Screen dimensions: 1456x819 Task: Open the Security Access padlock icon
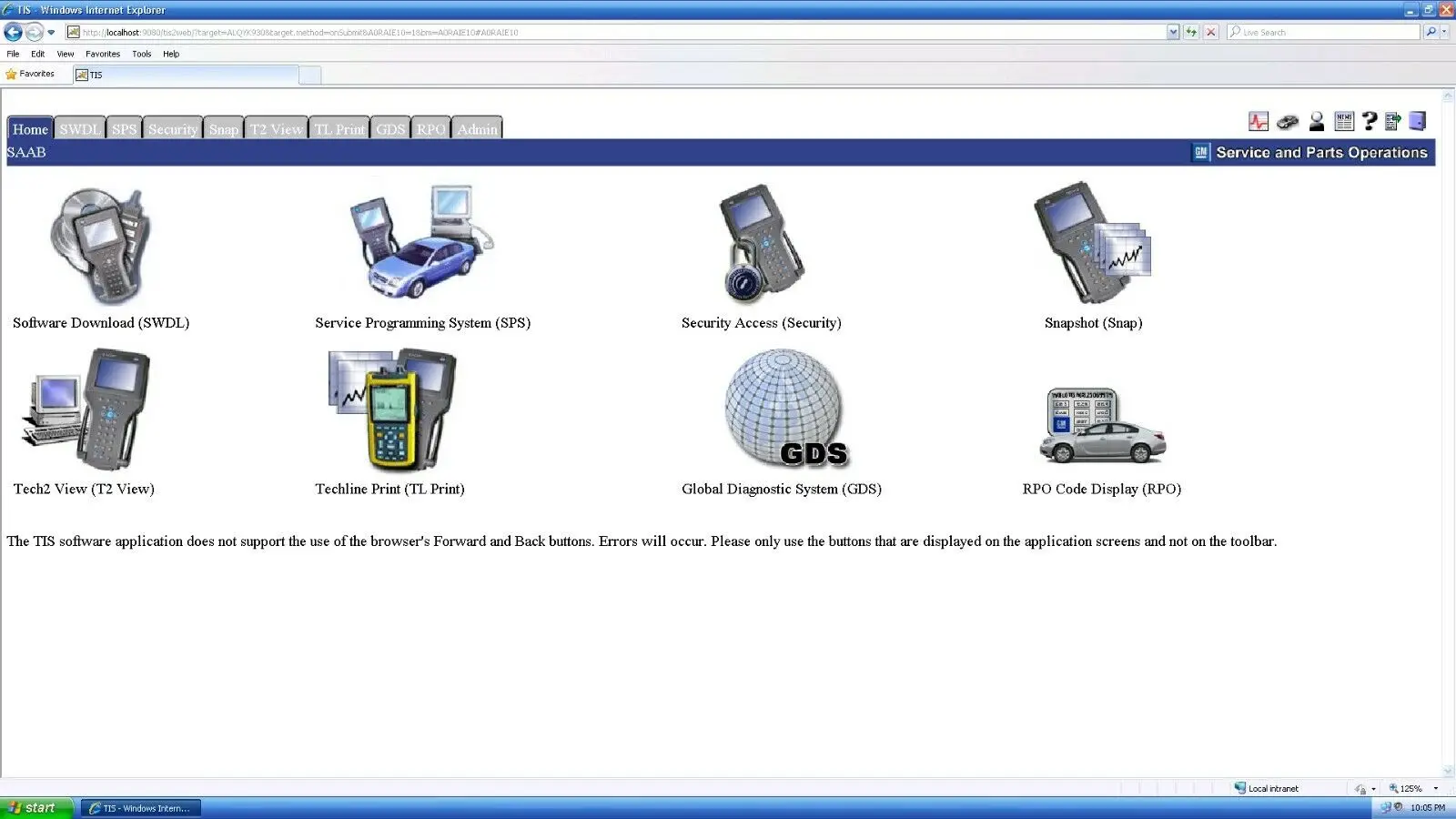coord(763,244)
